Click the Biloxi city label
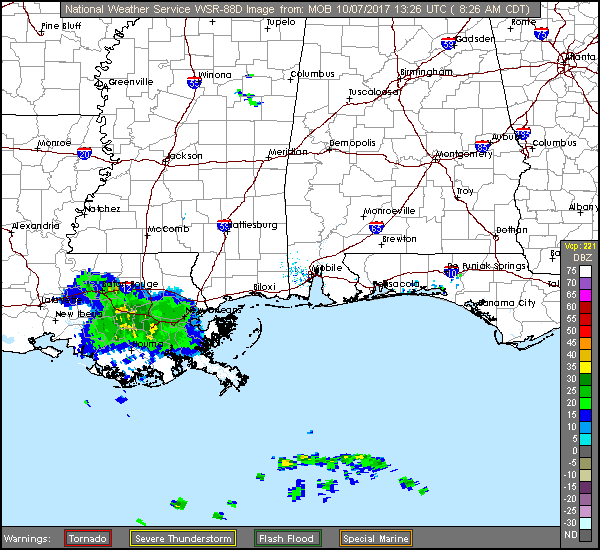 (x=264, y=287)
